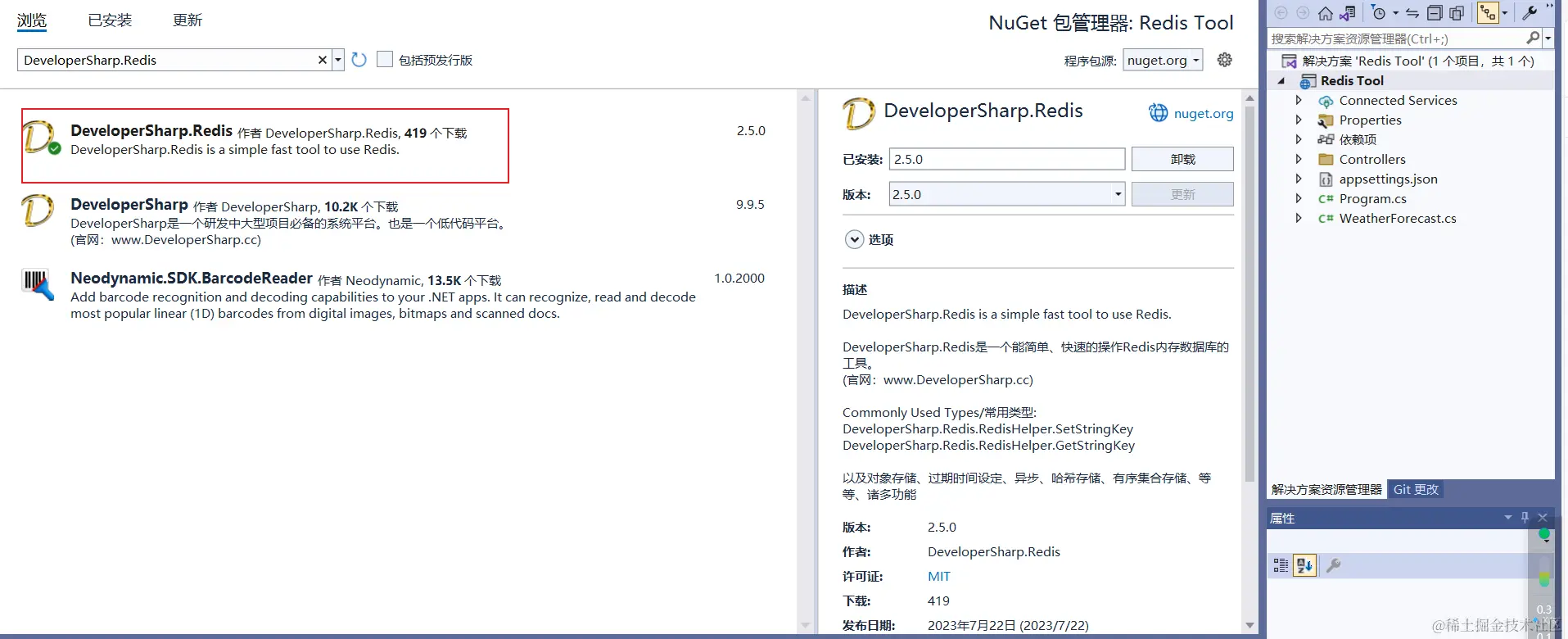Switch to the Installed tab
Image resolution: width=1568 pixels, height=639 pixels.
(110, 20)
